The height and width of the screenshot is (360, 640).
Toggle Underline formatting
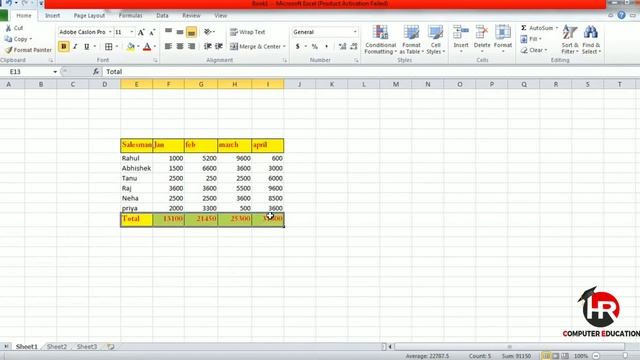87,47
